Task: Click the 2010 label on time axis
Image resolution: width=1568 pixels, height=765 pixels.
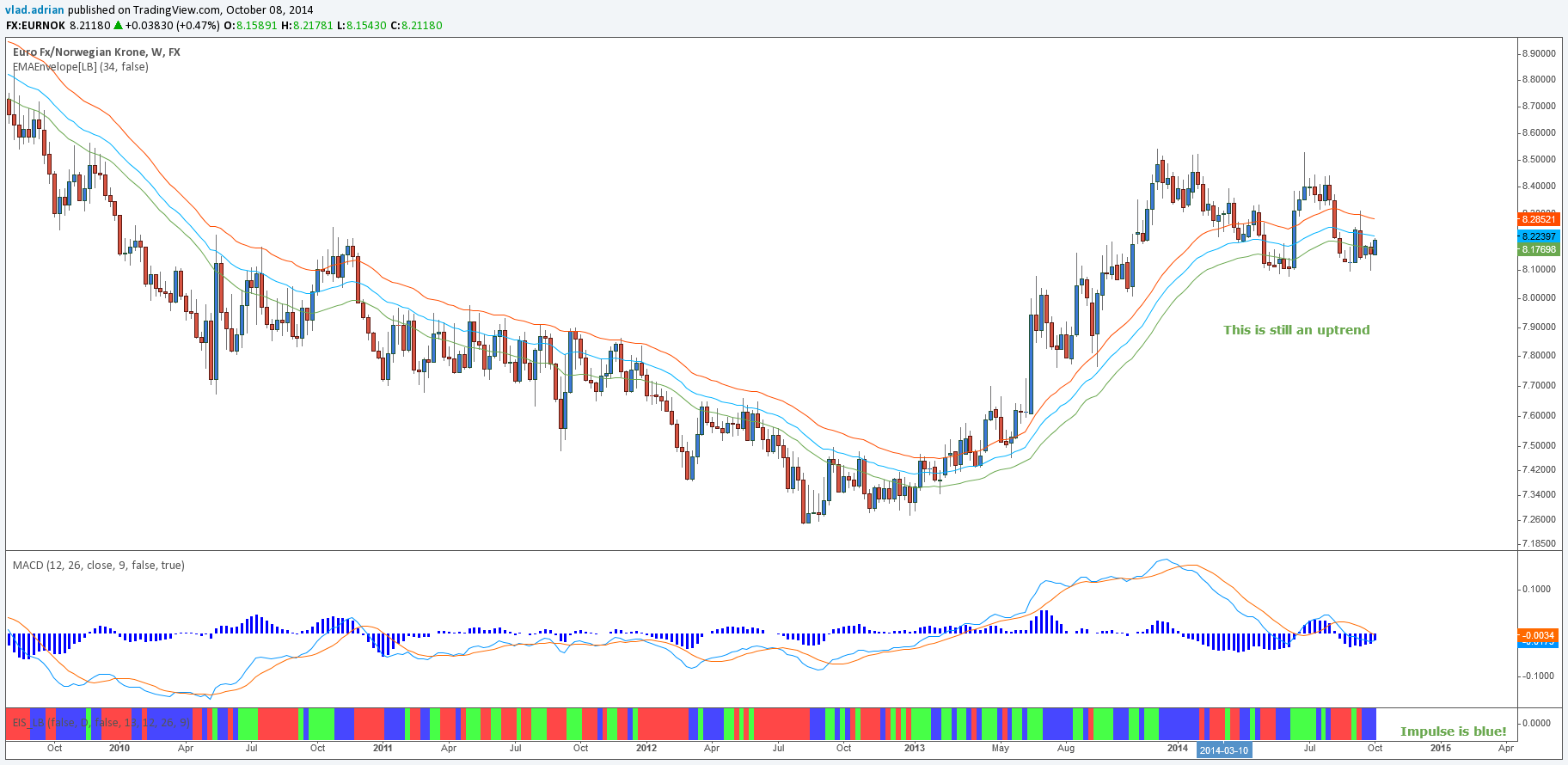Action: tap(119, 748)
